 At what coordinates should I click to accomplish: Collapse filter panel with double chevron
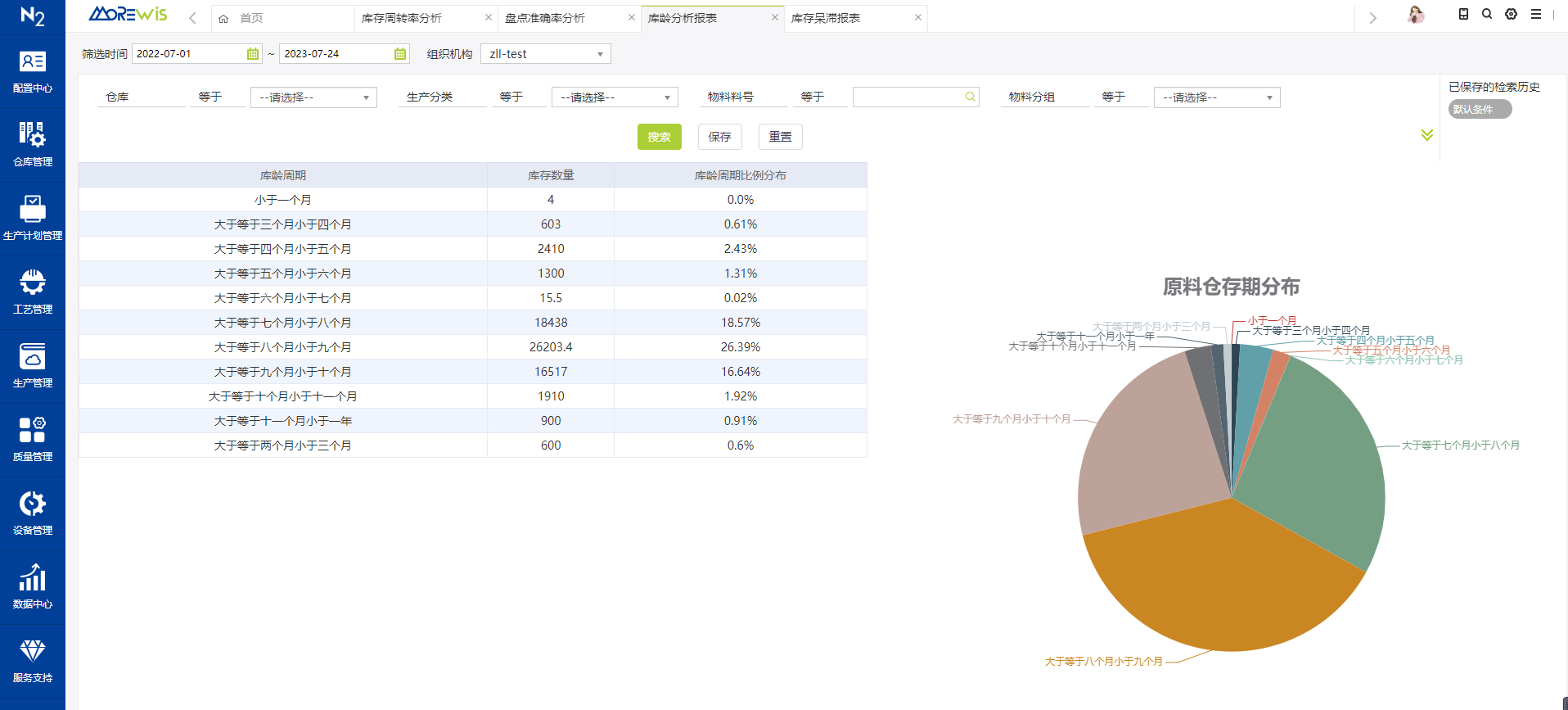[x=1427, y=135]
